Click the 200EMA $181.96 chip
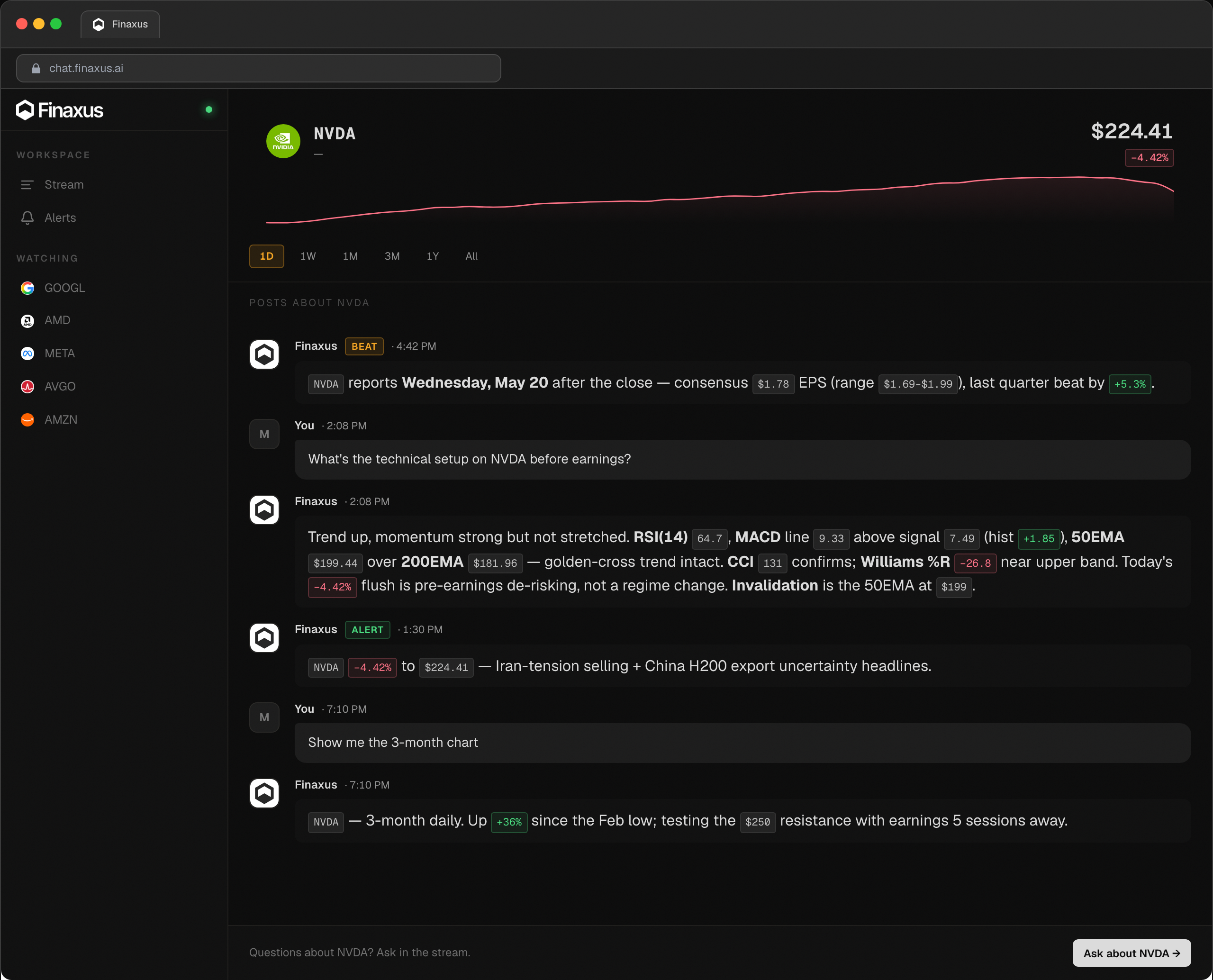The height and width of the screenshot is (980, 1213). [495, 563]
